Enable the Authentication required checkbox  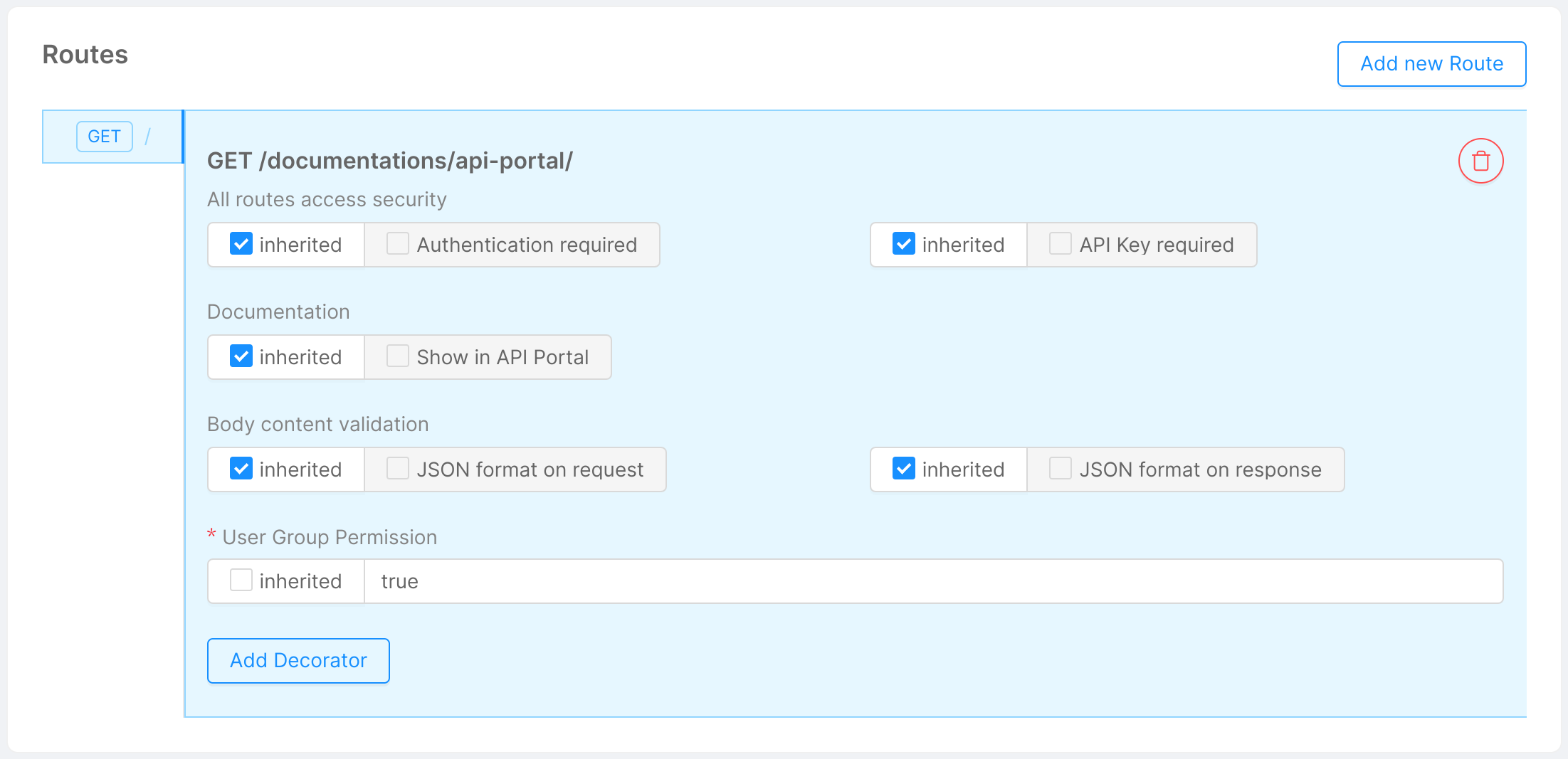coord(397,244)
